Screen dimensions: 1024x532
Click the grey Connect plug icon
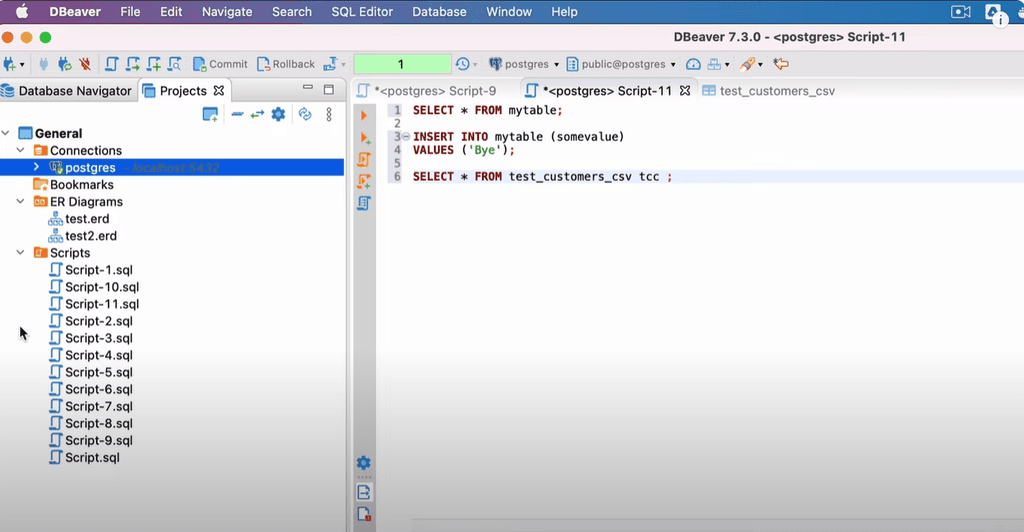[43, 64]
